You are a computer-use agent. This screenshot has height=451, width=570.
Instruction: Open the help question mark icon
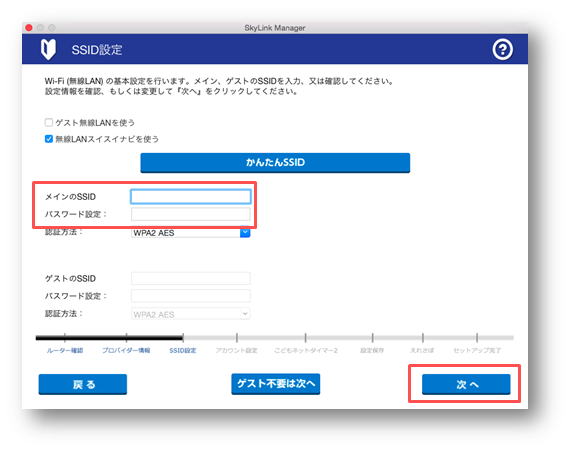point(502,49)
